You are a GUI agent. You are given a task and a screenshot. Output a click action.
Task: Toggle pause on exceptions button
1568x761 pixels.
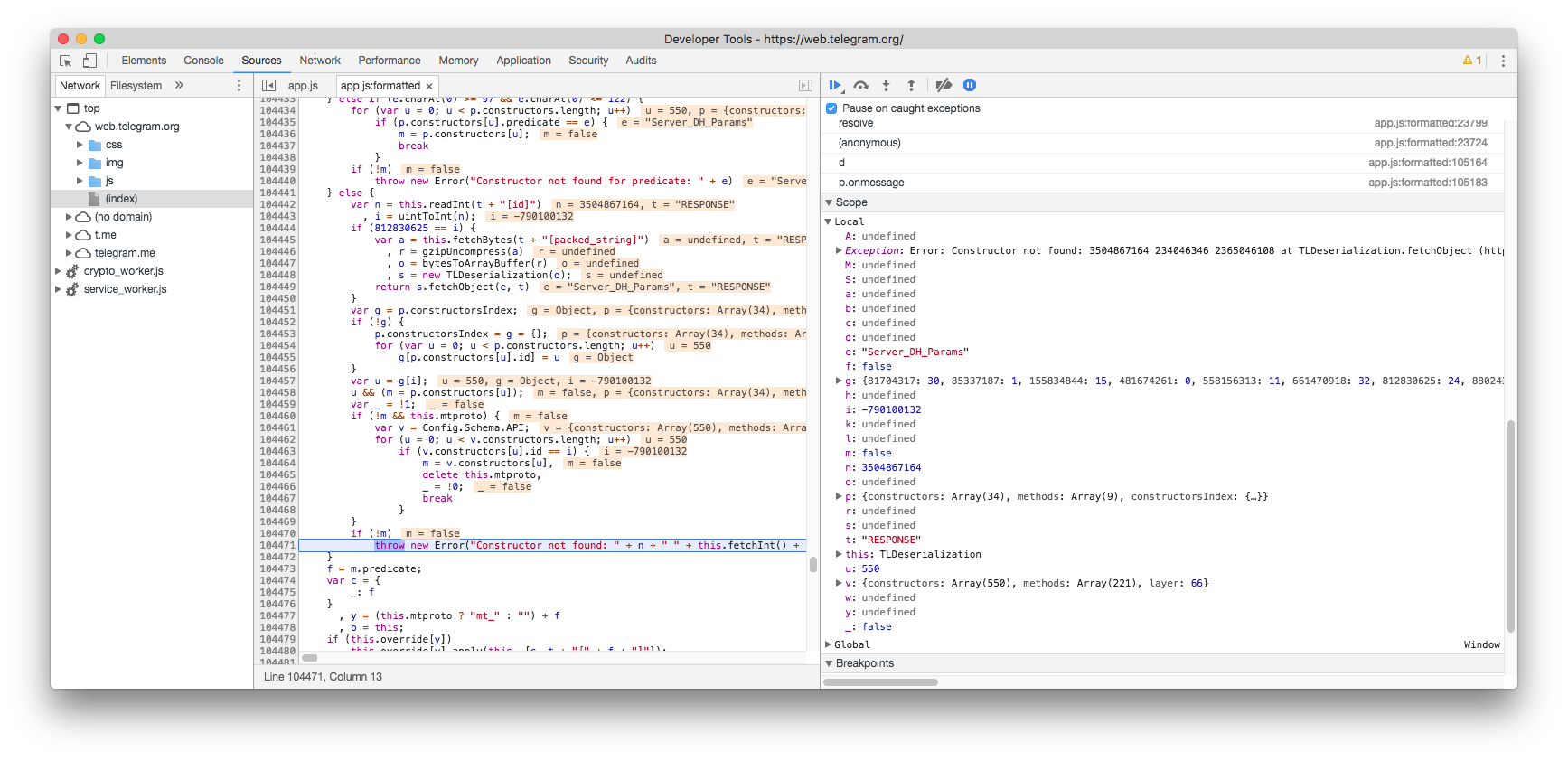click(x=970, y=85)
